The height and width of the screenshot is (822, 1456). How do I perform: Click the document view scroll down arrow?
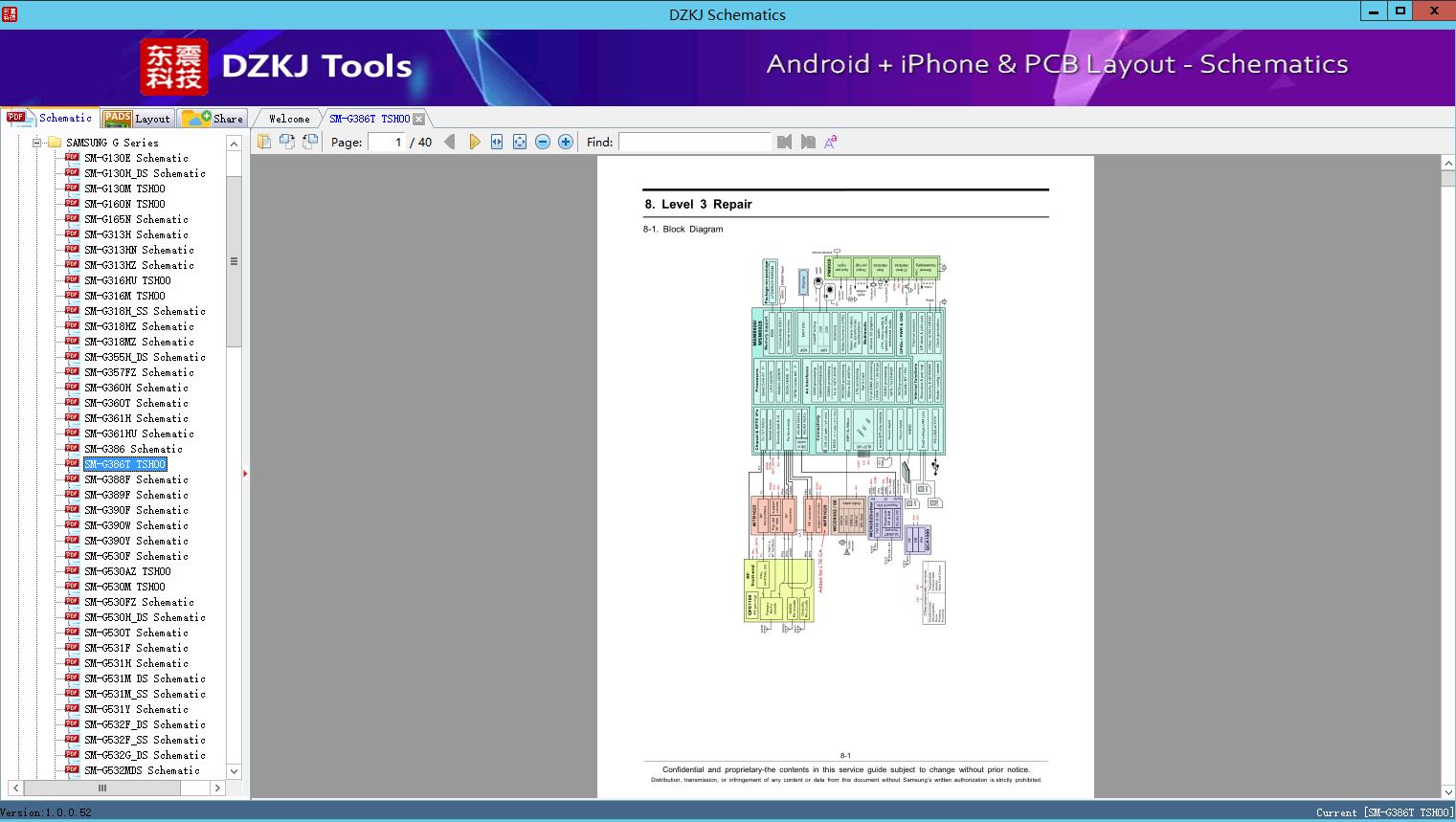(1448, 791)
